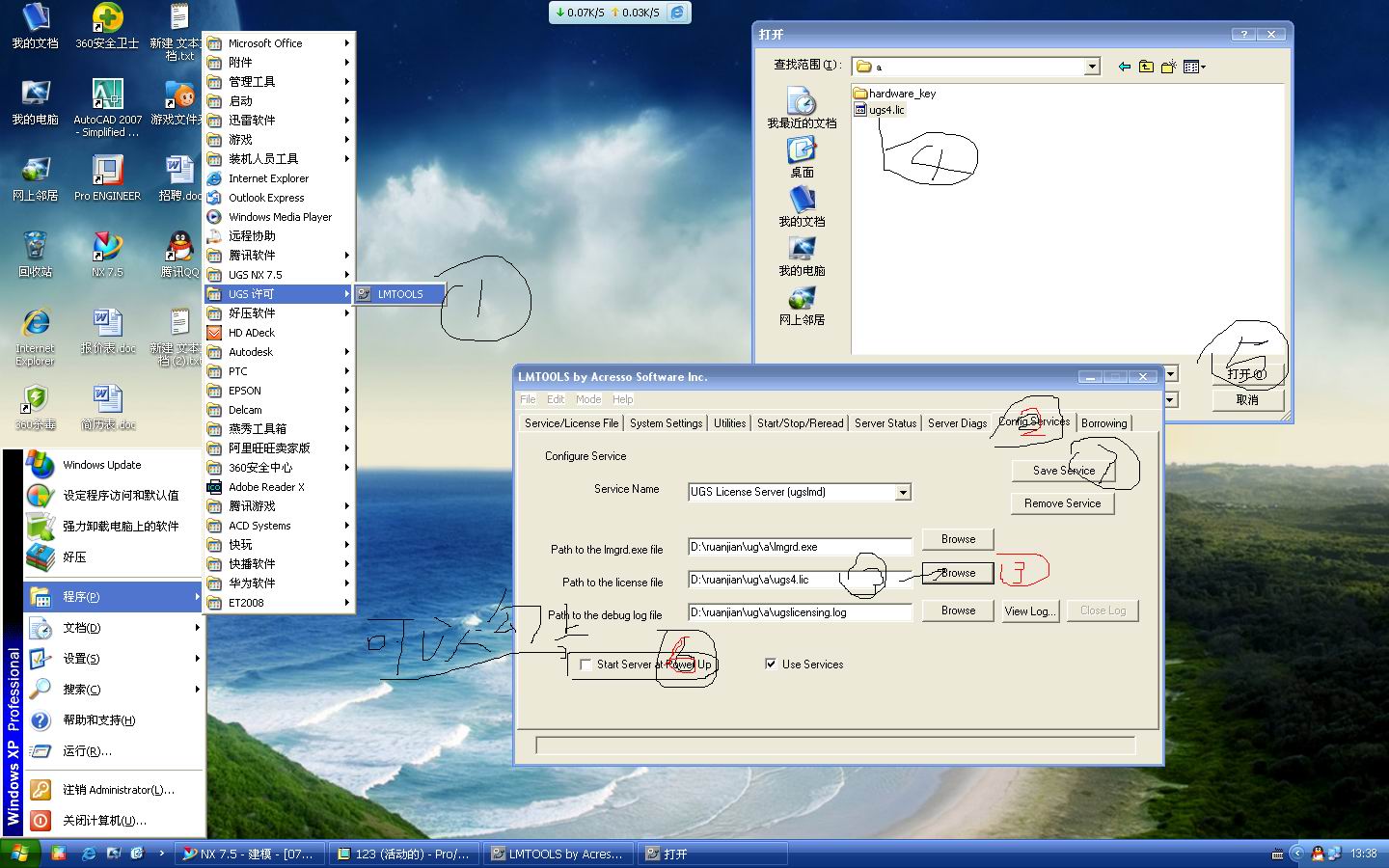Click the license file path input field
The image size is (1389, 868).
point(800,580)
